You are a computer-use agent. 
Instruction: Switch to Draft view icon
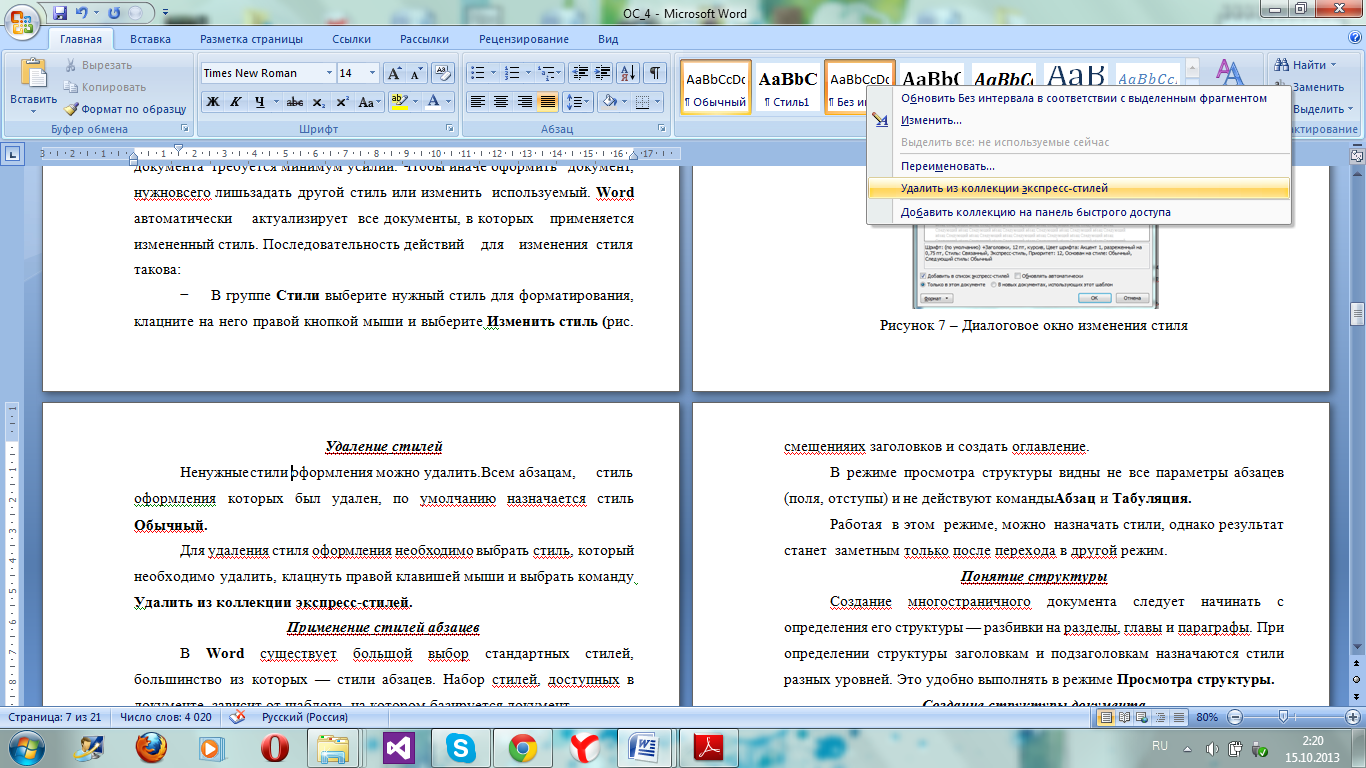(1179, 717)
